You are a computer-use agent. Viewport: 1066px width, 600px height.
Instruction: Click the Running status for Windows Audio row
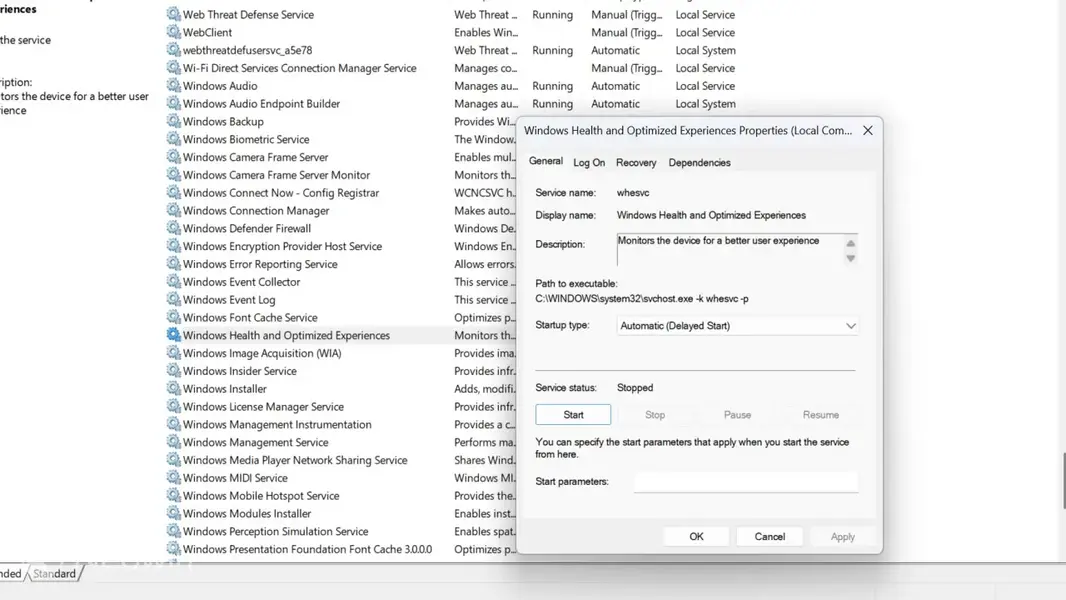552,86
